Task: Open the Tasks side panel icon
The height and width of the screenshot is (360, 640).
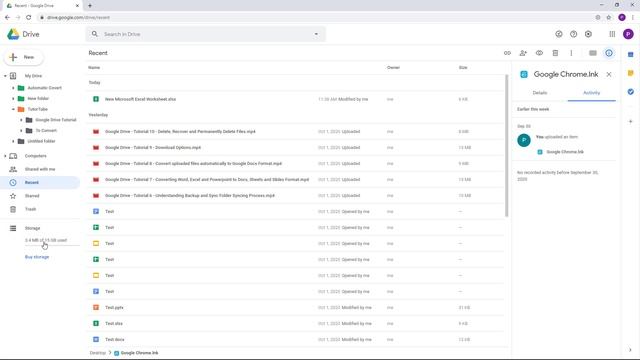Action: (630, 92)
